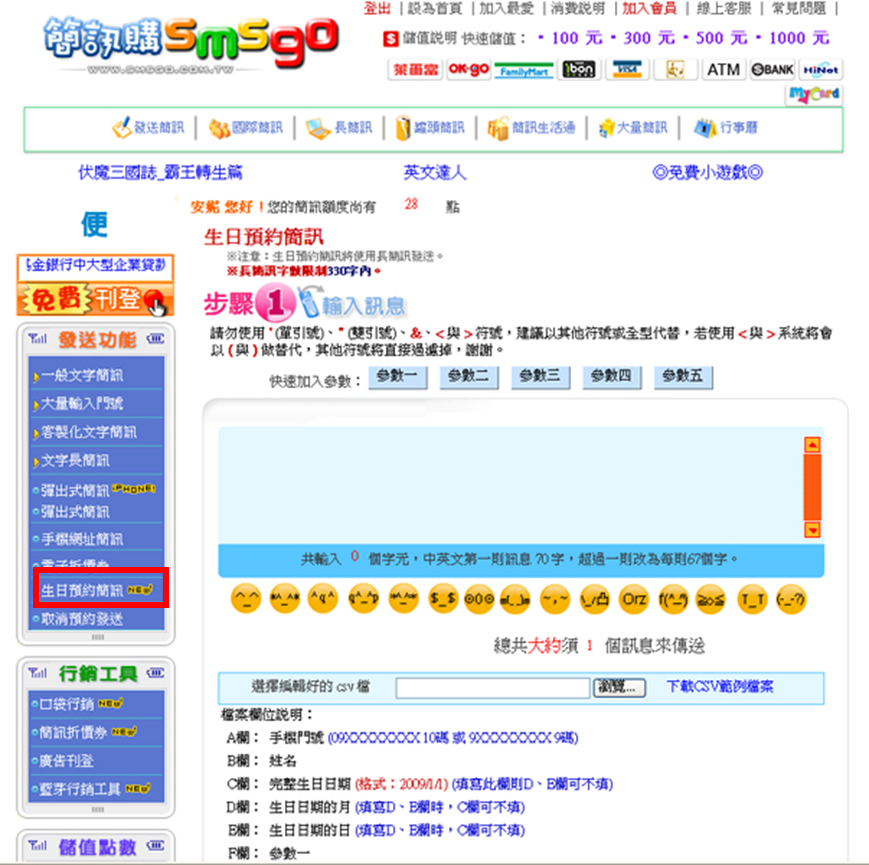Click the ATM payment icon
The width and height of the screenshot is (869, 865).
pyautogui.click(x=723, y=70)
